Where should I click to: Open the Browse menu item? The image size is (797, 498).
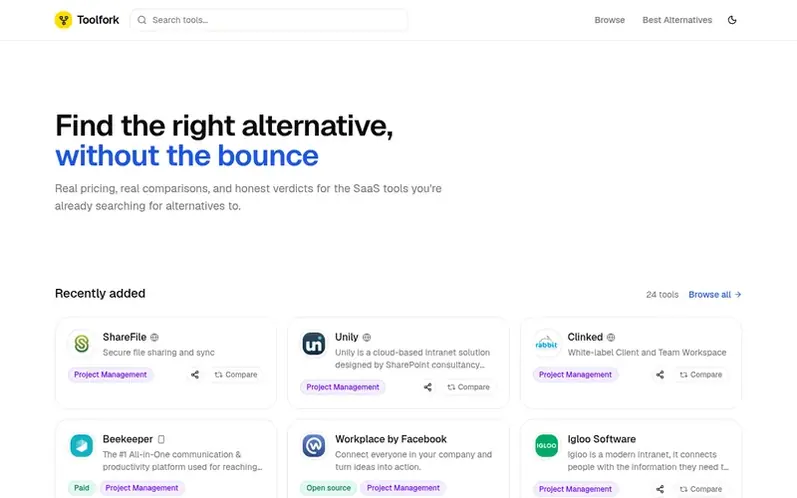coord(609,20)
